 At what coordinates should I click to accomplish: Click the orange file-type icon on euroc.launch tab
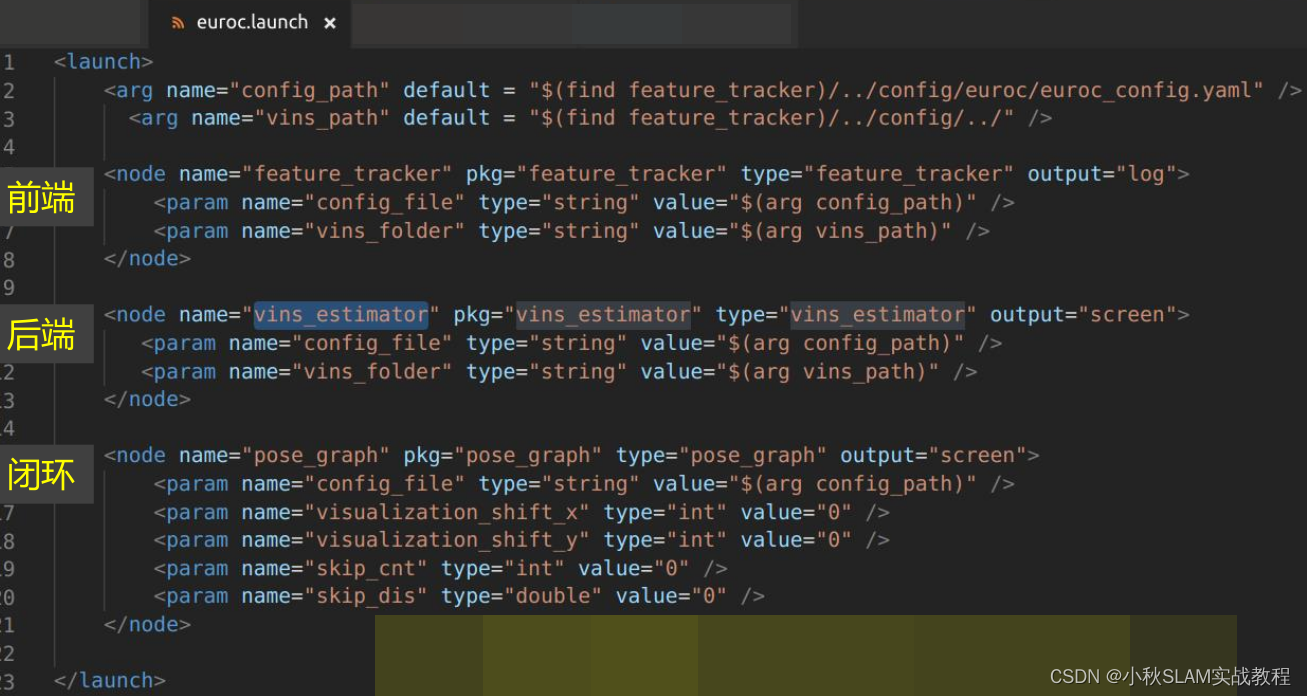tap(178, 23)
